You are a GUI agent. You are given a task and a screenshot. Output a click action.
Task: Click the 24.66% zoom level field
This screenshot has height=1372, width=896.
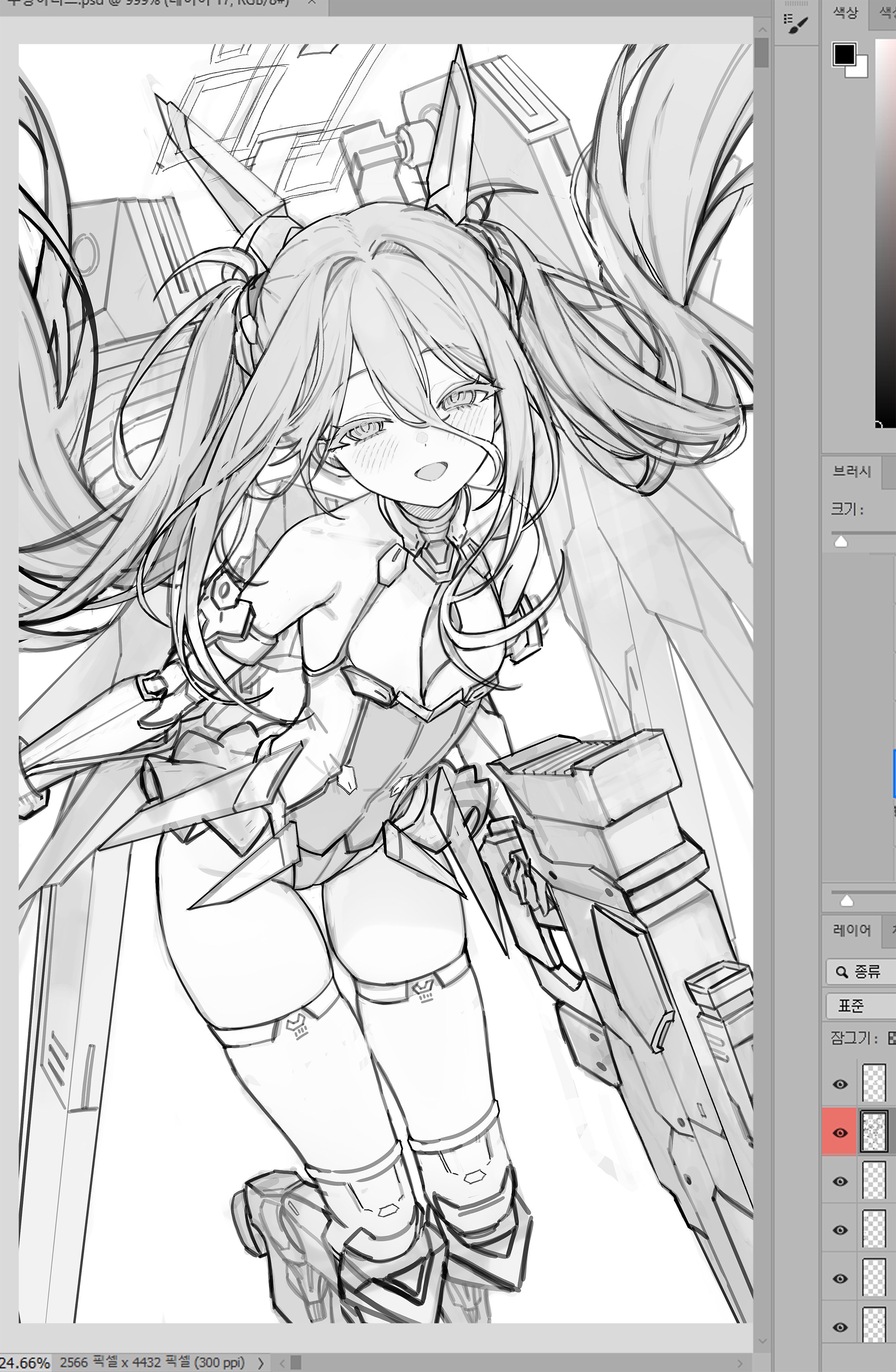24,1363
